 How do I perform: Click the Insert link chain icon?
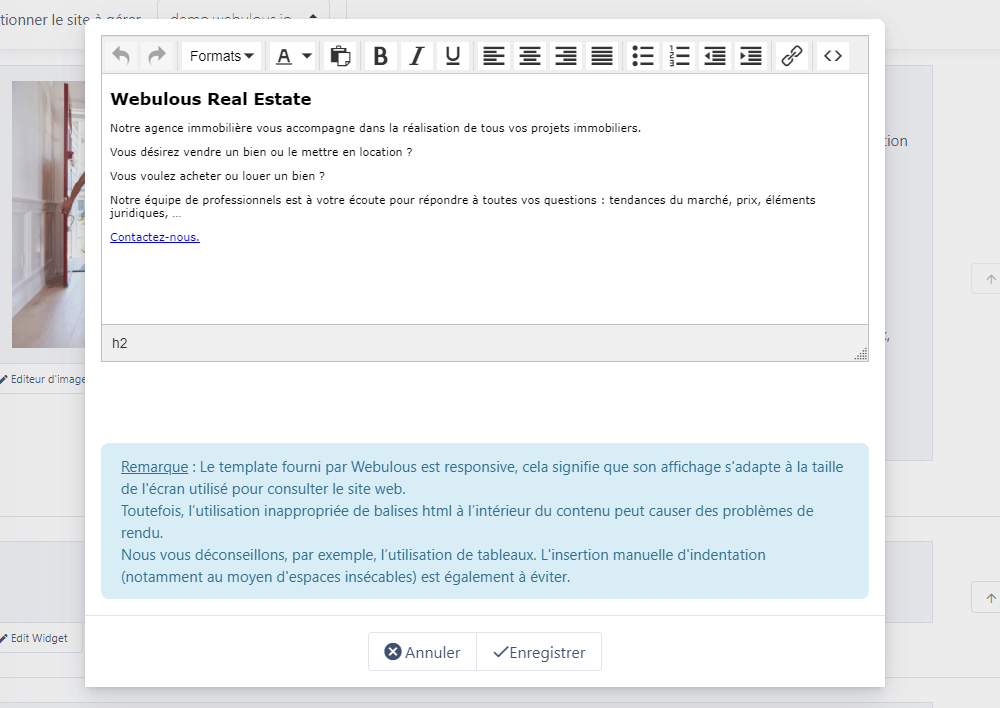(792, 56)
